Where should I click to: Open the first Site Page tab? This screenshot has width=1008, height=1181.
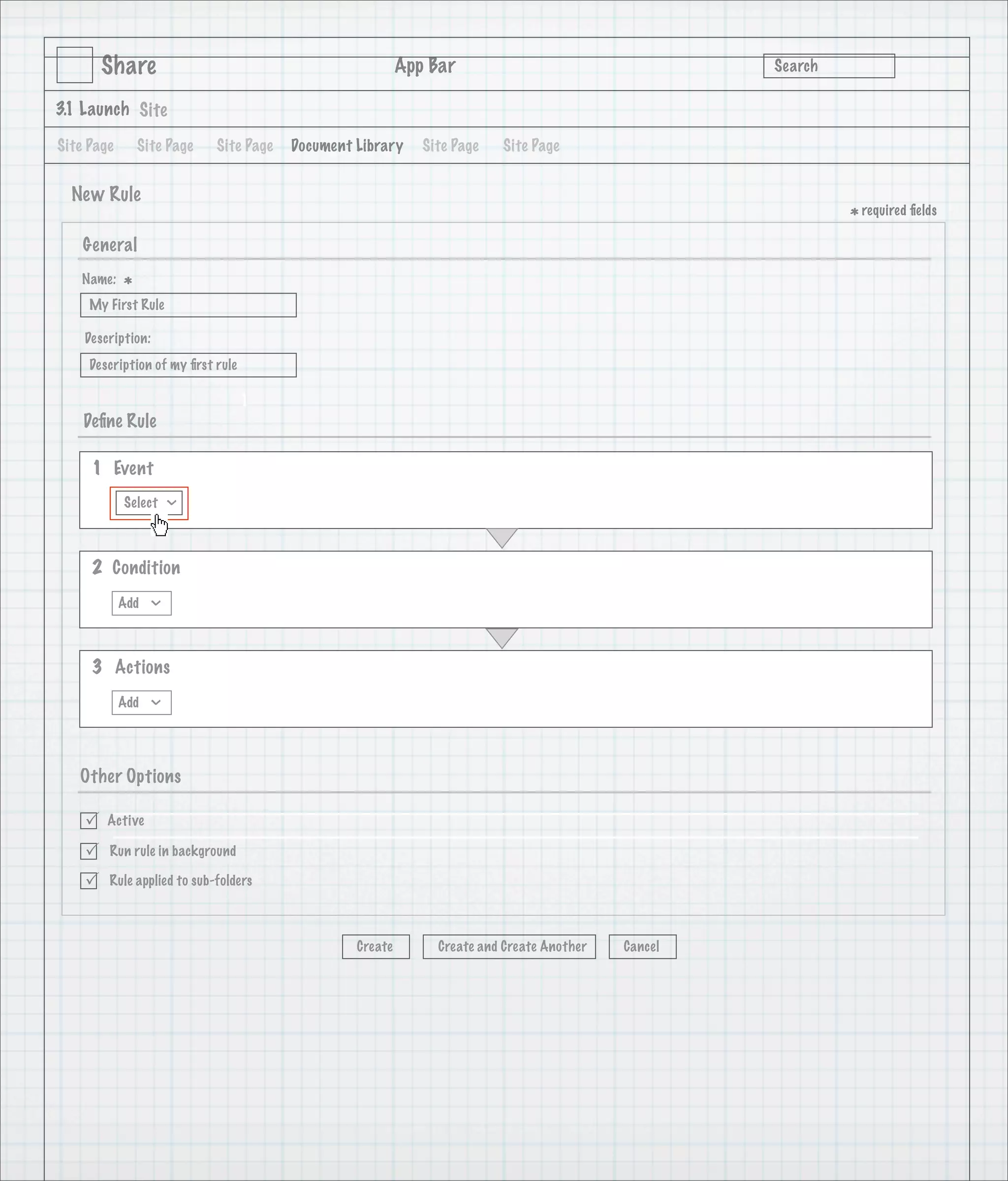86,146
